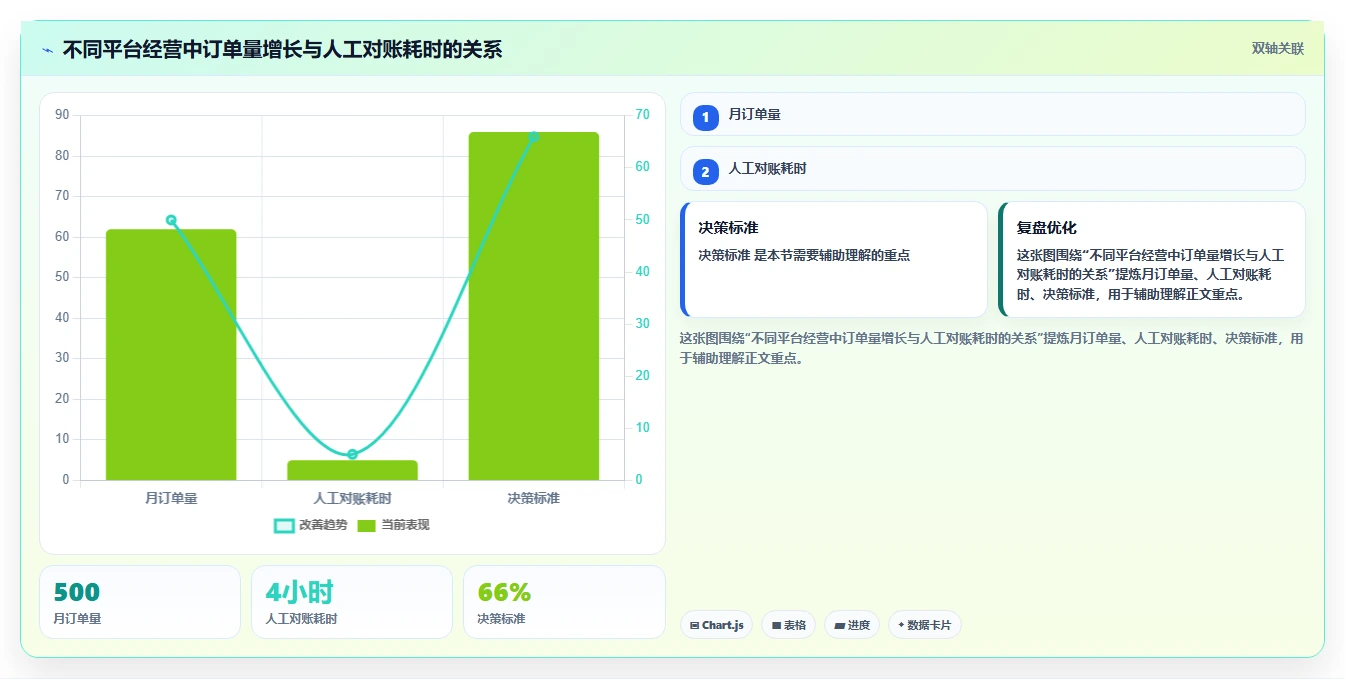Click the 进度 tag
The image size is (1345, 679).
tap(852, 625)
